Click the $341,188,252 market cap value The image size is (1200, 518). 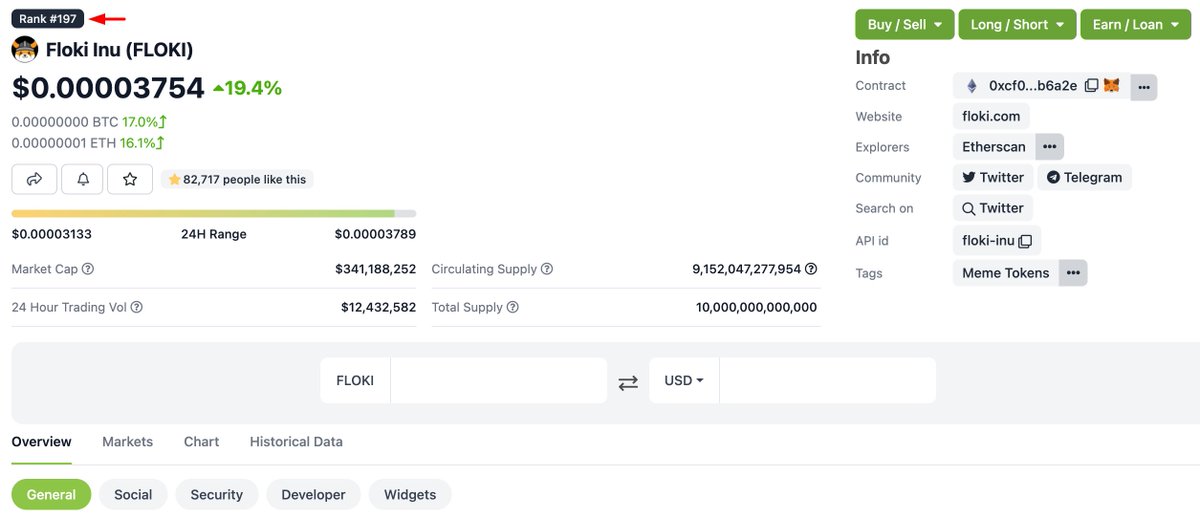pyautogui.click(x=375, y=269)
